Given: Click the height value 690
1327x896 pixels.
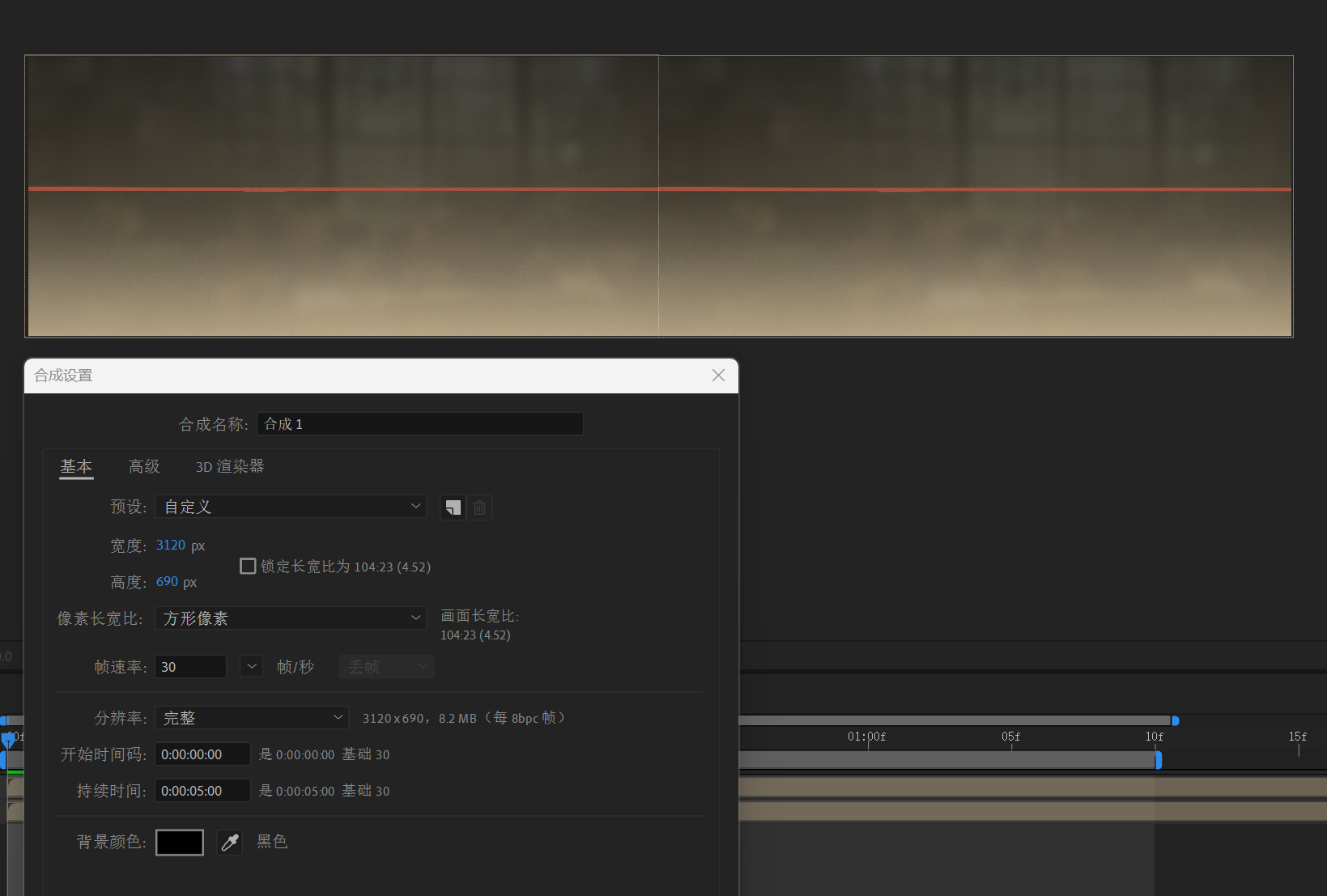Looking at the screenshot, I should pyautogui.click(x=167, y=582).
